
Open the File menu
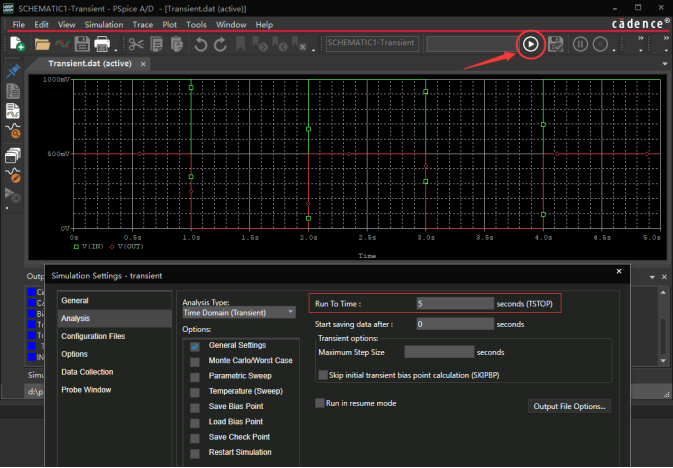coord(18,24)
